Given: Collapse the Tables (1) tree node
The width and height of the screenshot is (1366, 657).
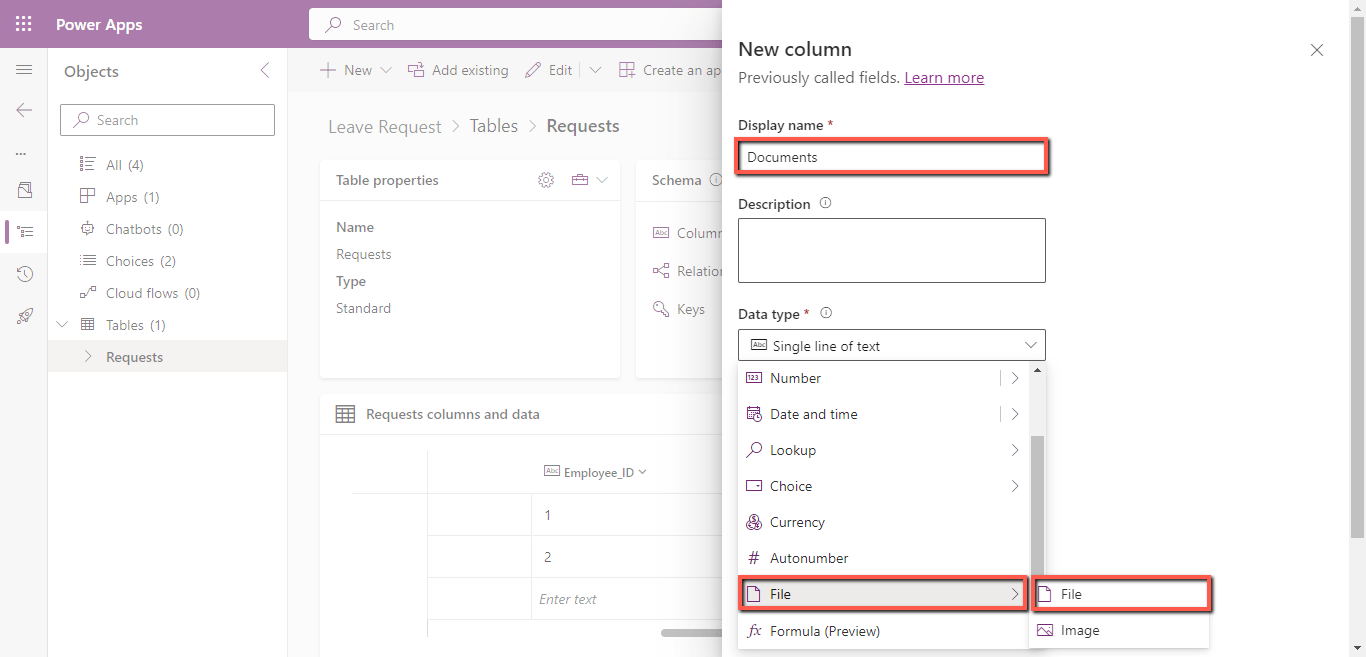Looking at the screenshot, I should coord(63,325).
